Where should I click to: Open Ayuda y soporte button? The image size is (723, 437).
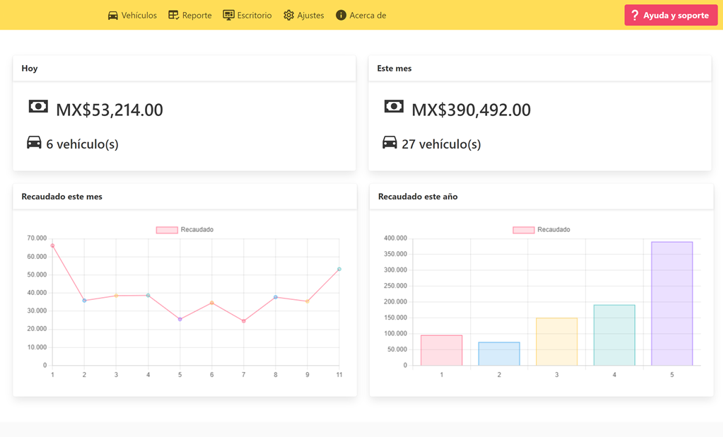tap(670, 15)
